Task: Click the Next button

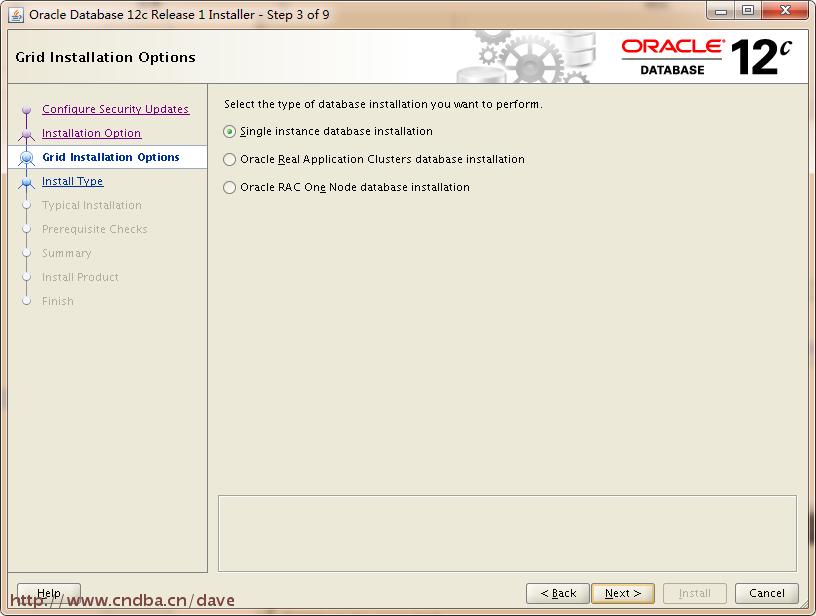Action: pos(623,593)
